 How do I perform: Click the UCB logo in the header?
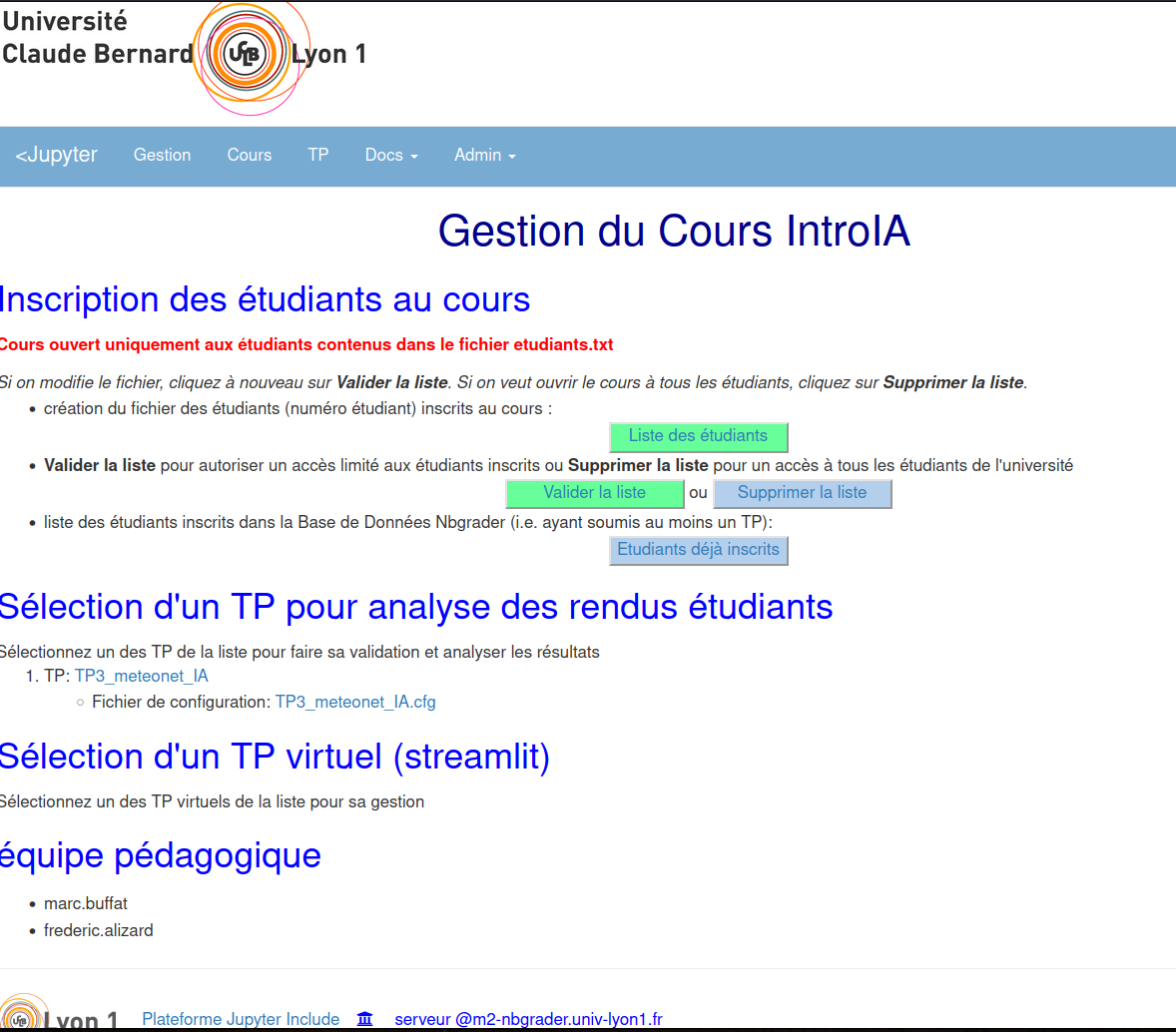(x=245, y=54)
